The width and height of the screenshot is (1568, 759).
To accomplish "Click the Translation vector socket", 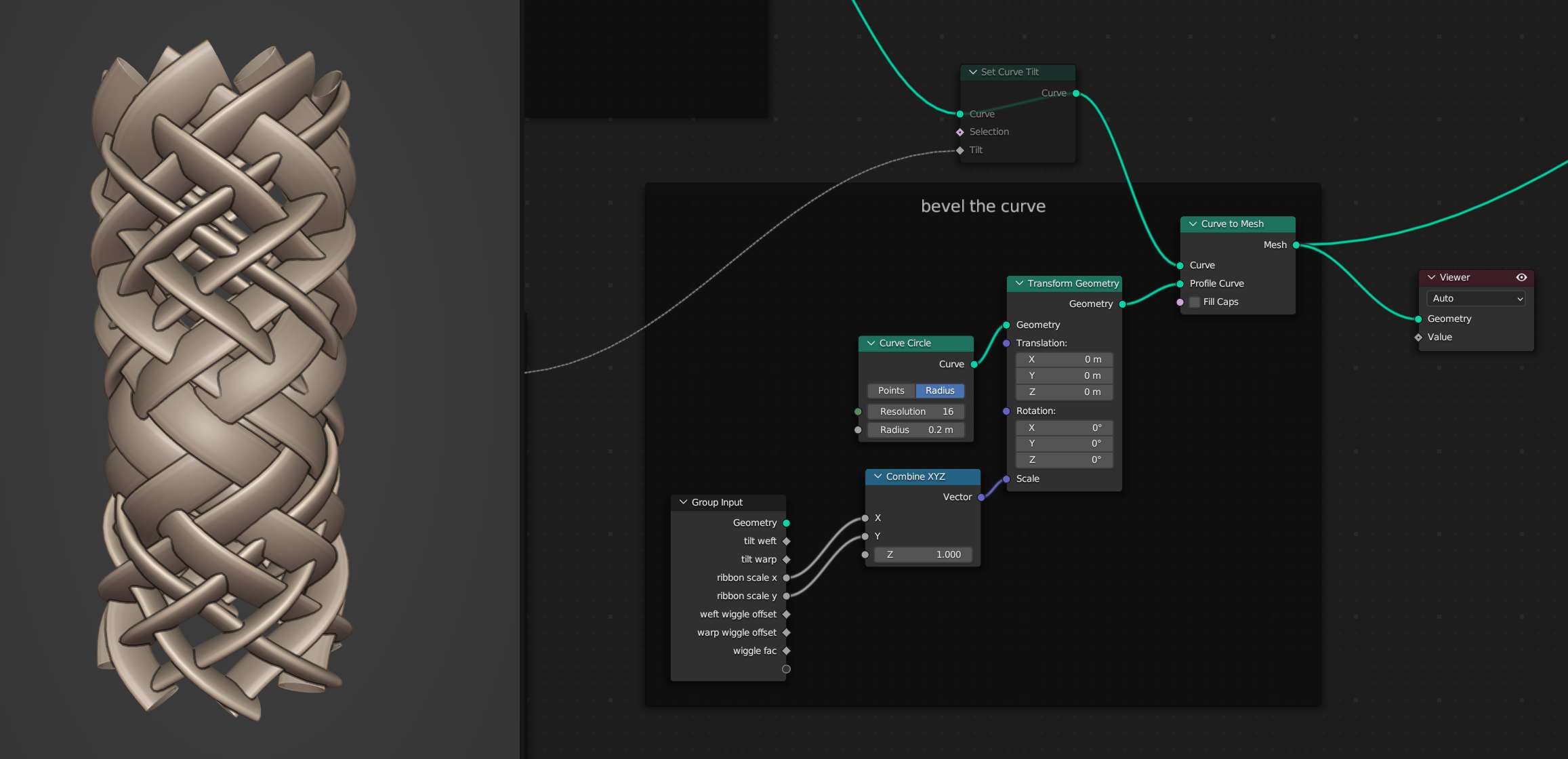I will point(1007,344).
